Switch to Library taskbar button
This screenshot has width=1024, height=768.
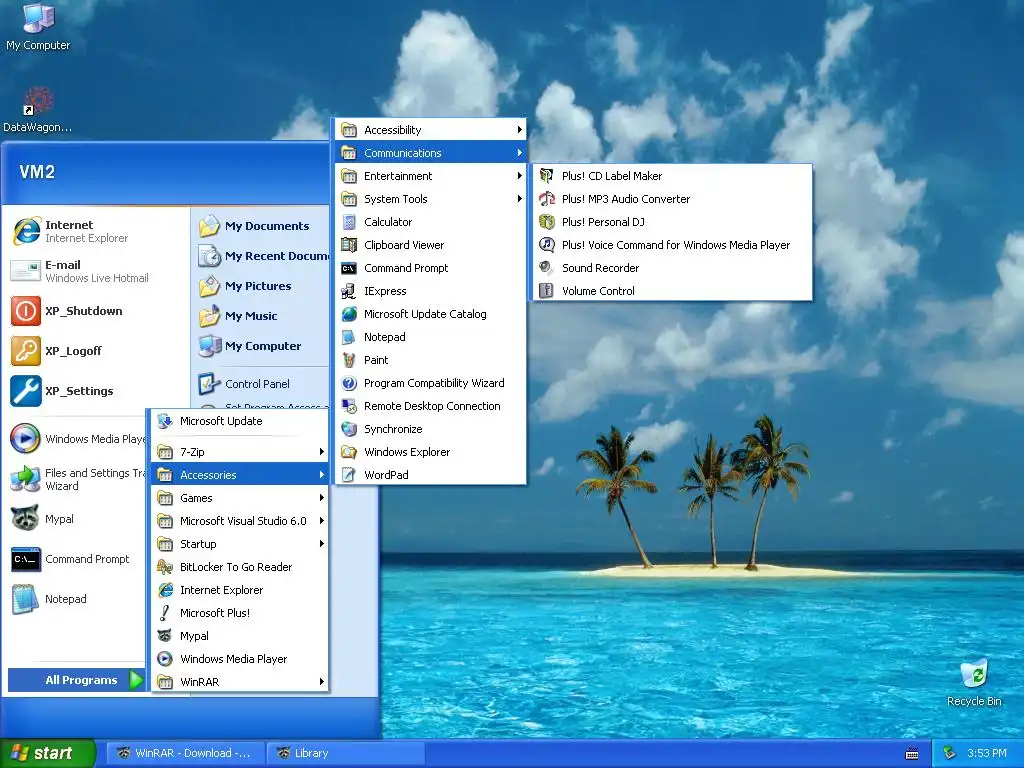345,753
